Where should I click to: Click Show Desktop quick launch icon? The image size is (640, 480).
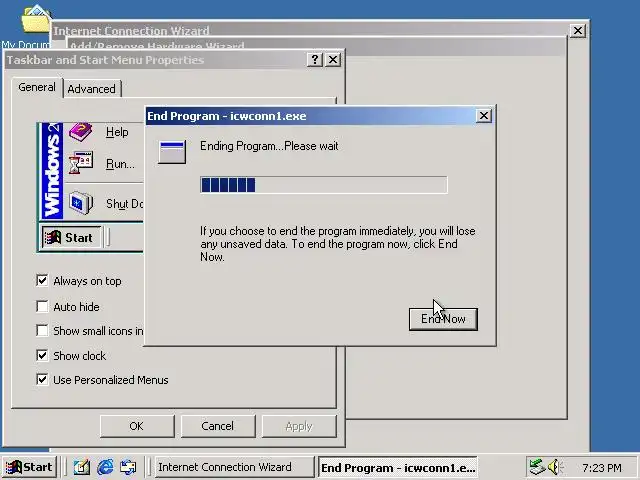(x=82, y=467)
